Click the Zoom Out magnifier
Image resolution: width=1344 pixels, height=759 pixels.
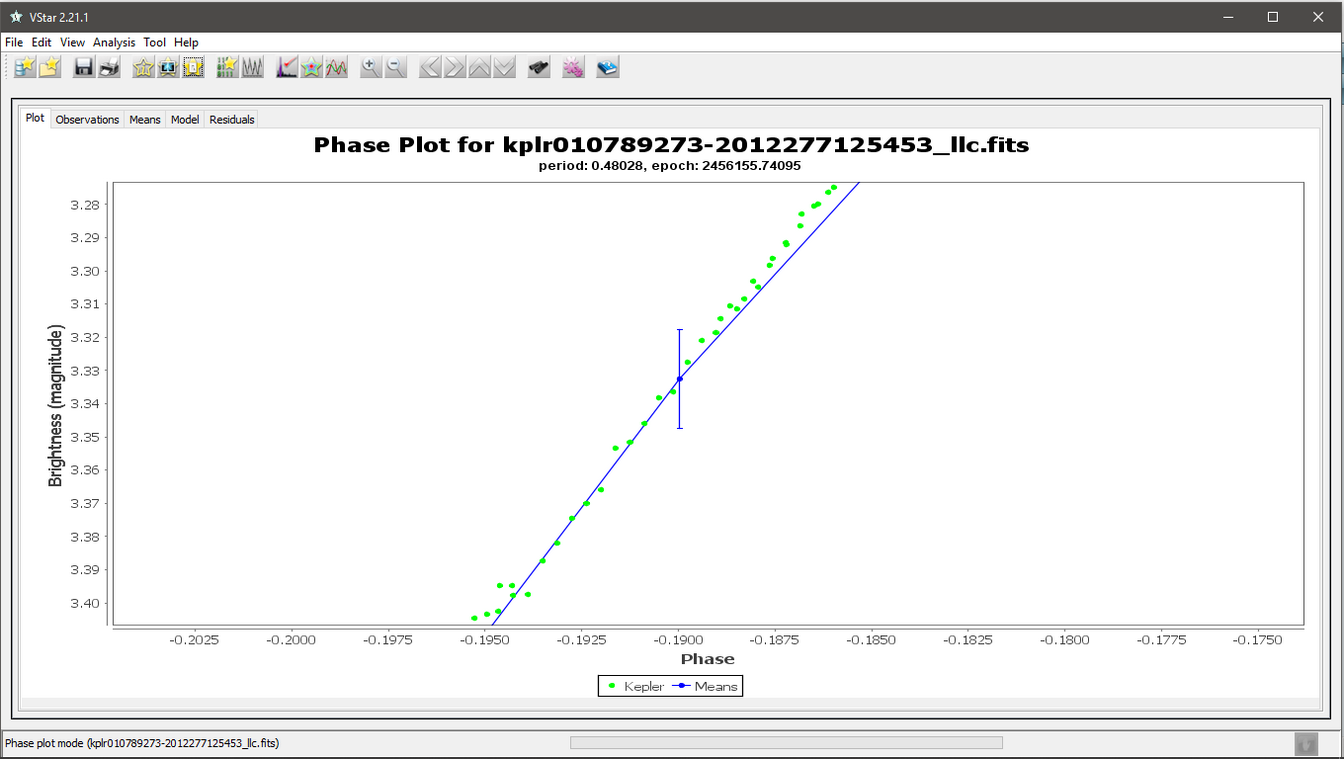396,67
